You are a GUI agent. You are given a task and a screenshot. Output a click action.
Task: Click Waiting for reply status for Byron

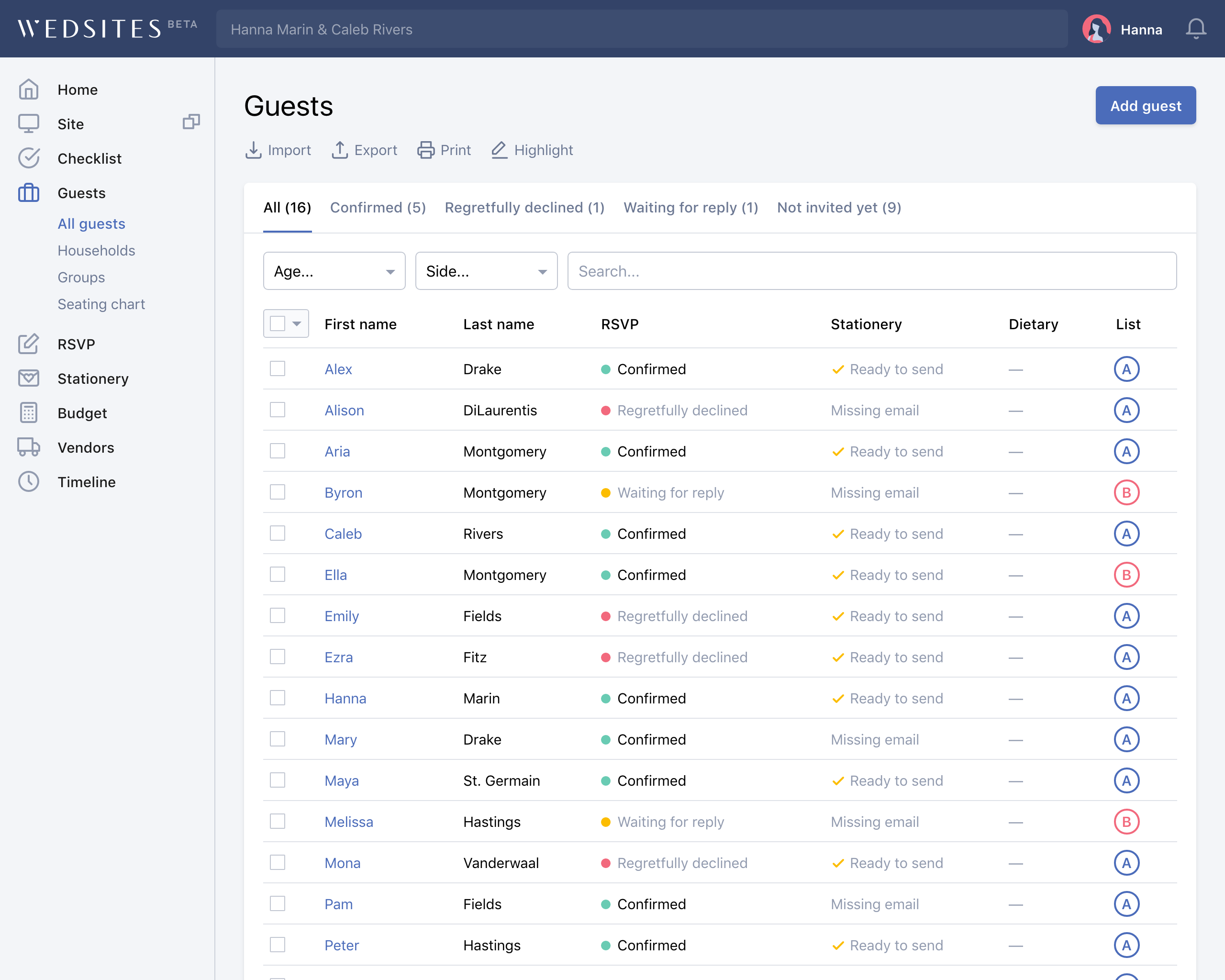670,492
